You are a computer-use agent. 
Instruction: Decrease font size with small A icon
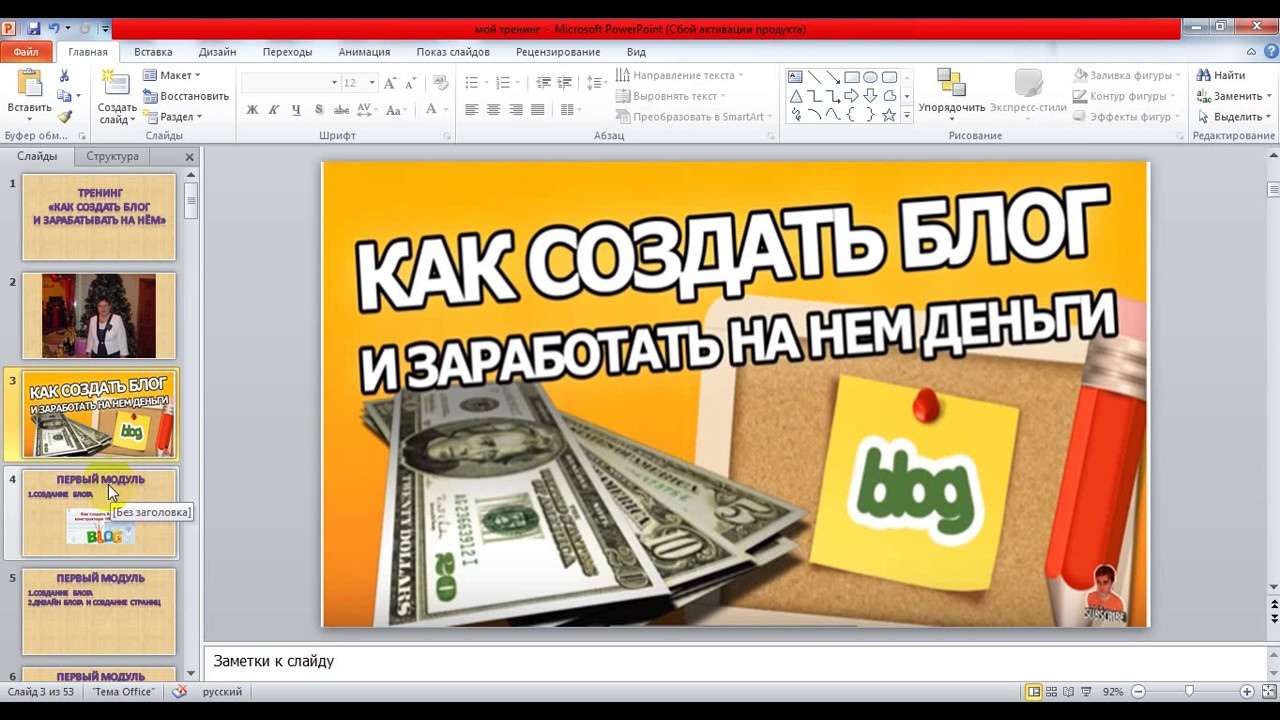411,83
